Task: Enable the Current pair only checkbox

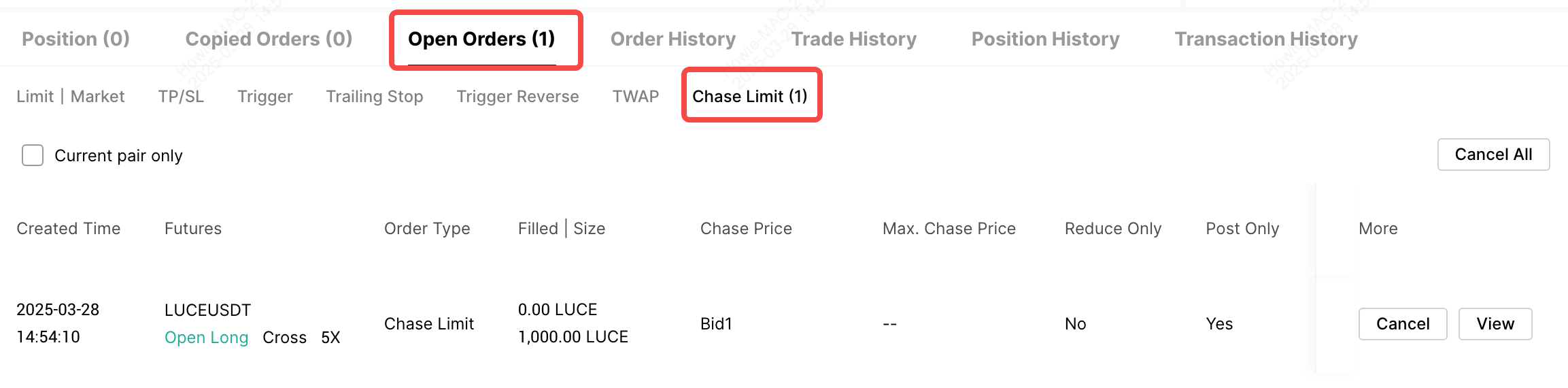Action: pyautogui.click(x=33, y=155)
